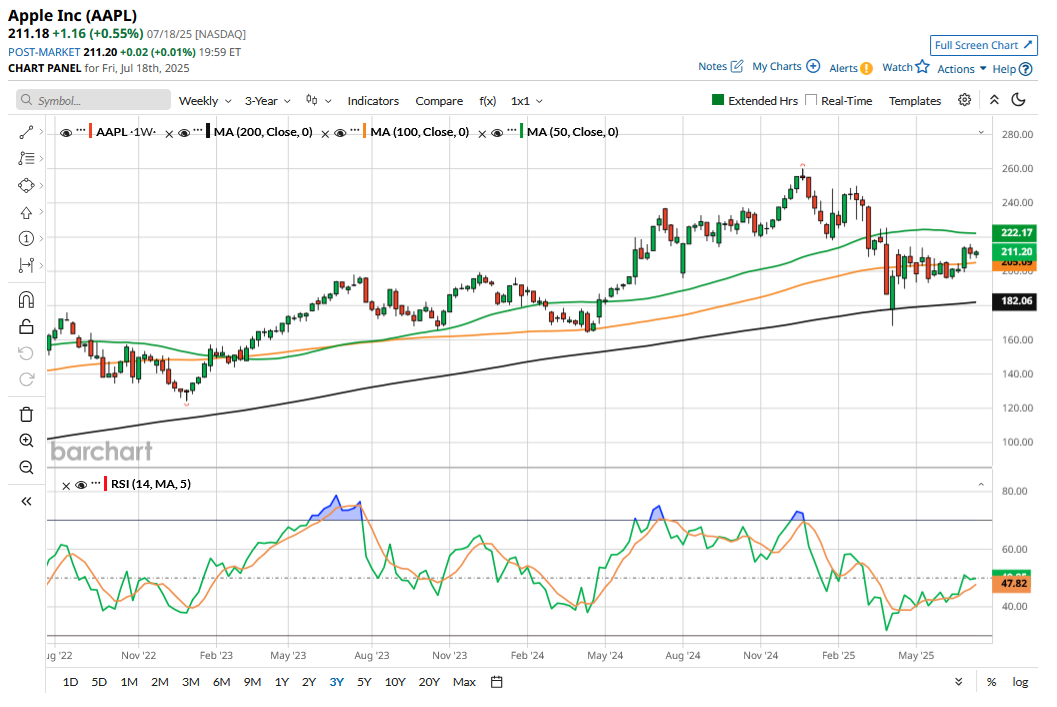The height and width of the screenshot is (707, 1057).
Task: Switch to dark mode with moon icon
Action: [1019, 100]
